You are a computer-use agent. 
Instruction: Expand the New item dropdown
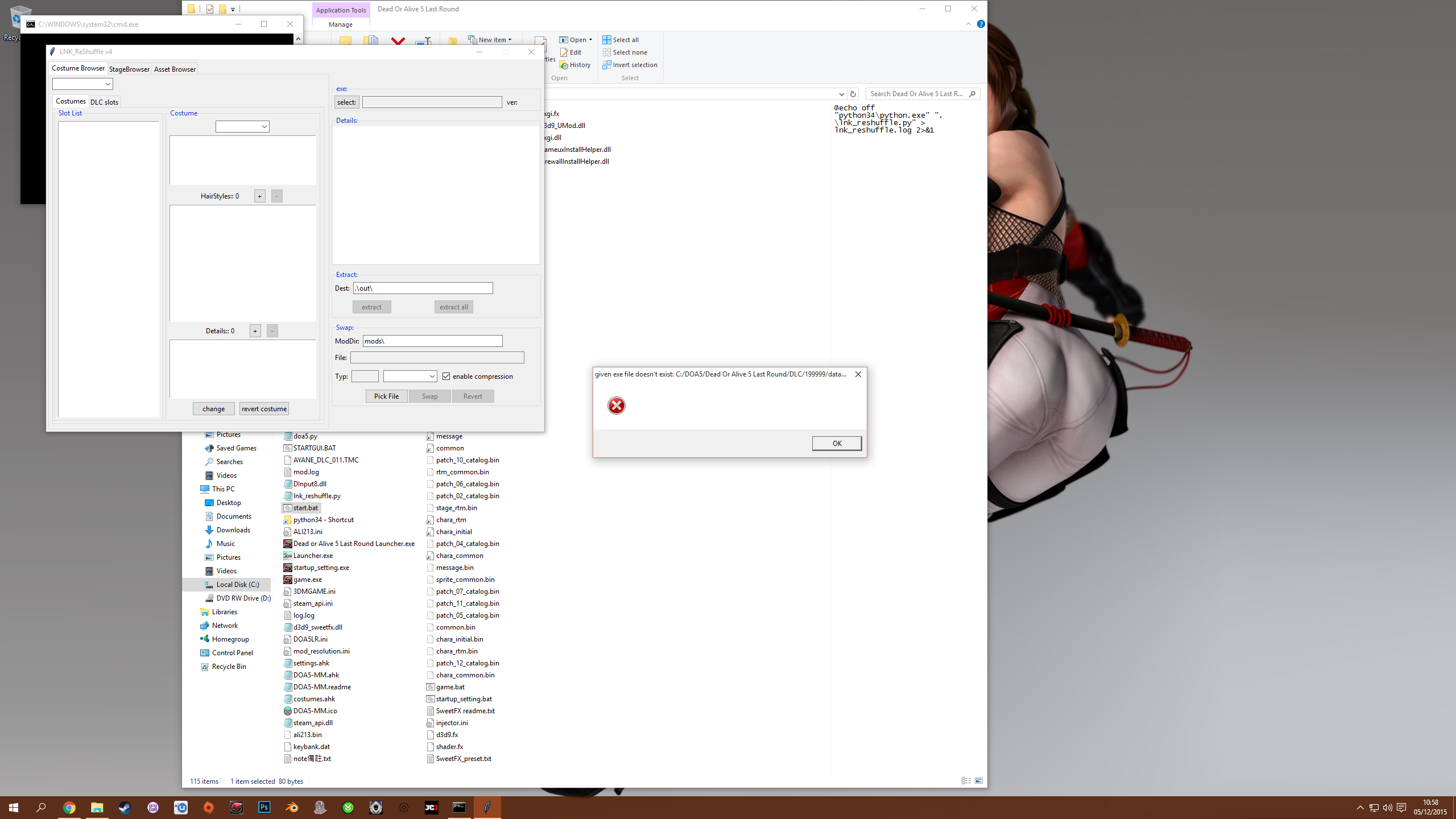coord(490,40)
